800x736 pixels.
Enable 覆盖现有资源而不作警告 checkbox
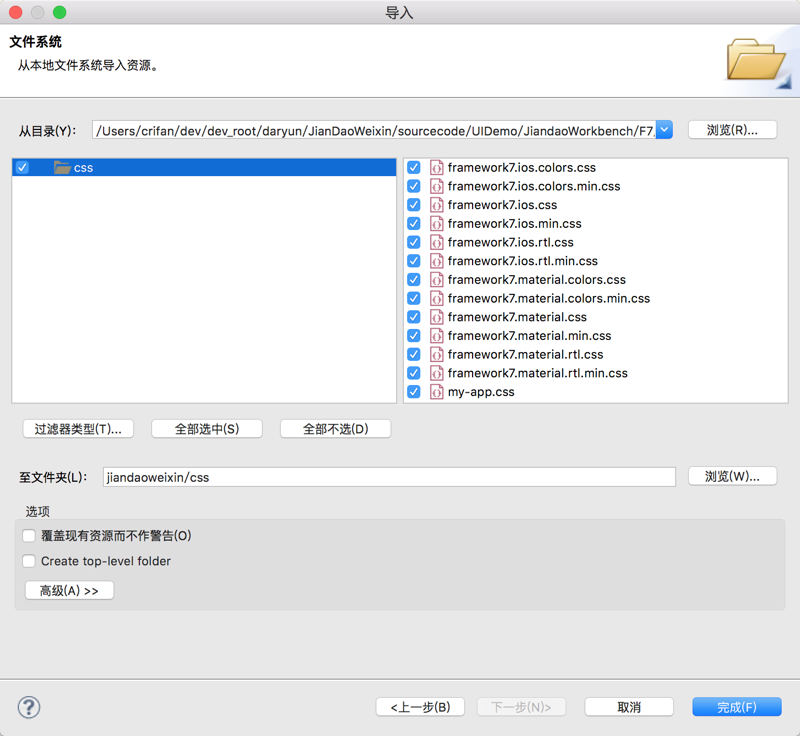pyautogui.click(x=29, y=536)
